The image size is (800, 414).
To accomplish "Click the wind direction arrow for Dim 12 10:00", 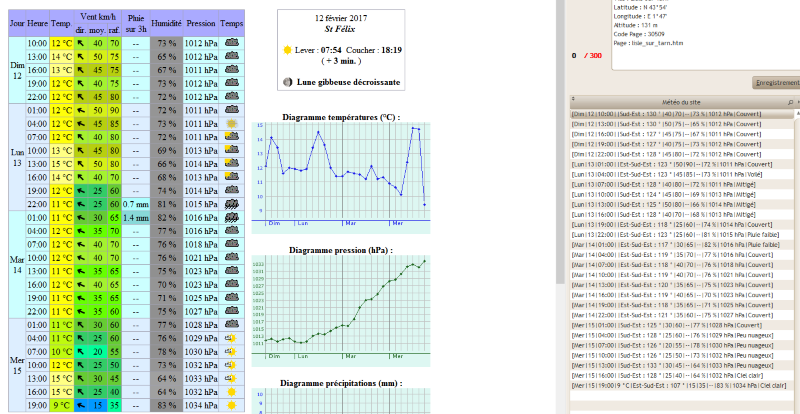I will pos(81,43).
